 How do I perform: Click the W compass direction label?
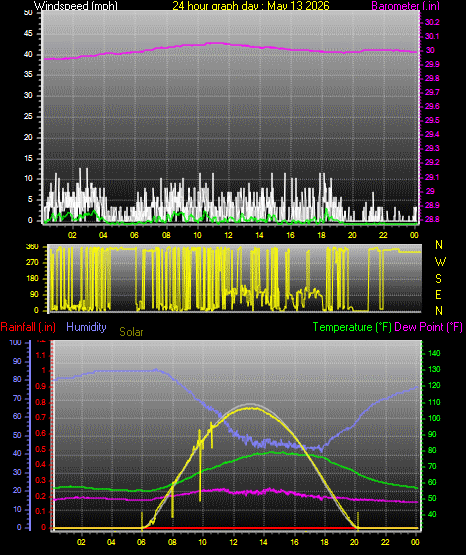[x=440, y=262]
